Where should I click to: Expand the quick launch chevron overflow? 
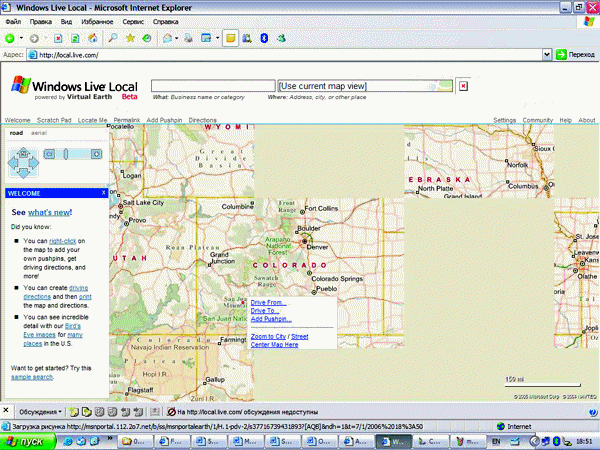pyautogui.click(x=110, y=438)
